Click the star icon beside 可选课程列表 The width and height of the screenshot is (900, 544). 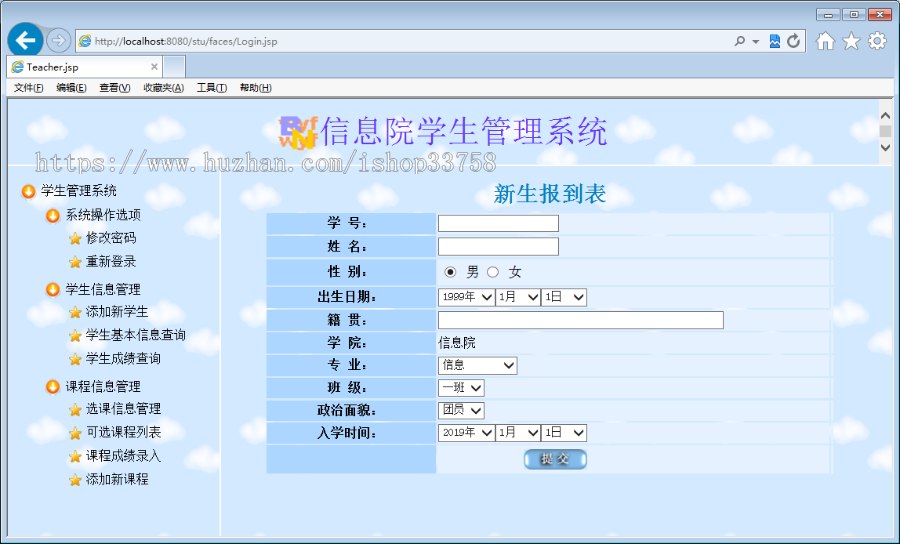(75, 433)
